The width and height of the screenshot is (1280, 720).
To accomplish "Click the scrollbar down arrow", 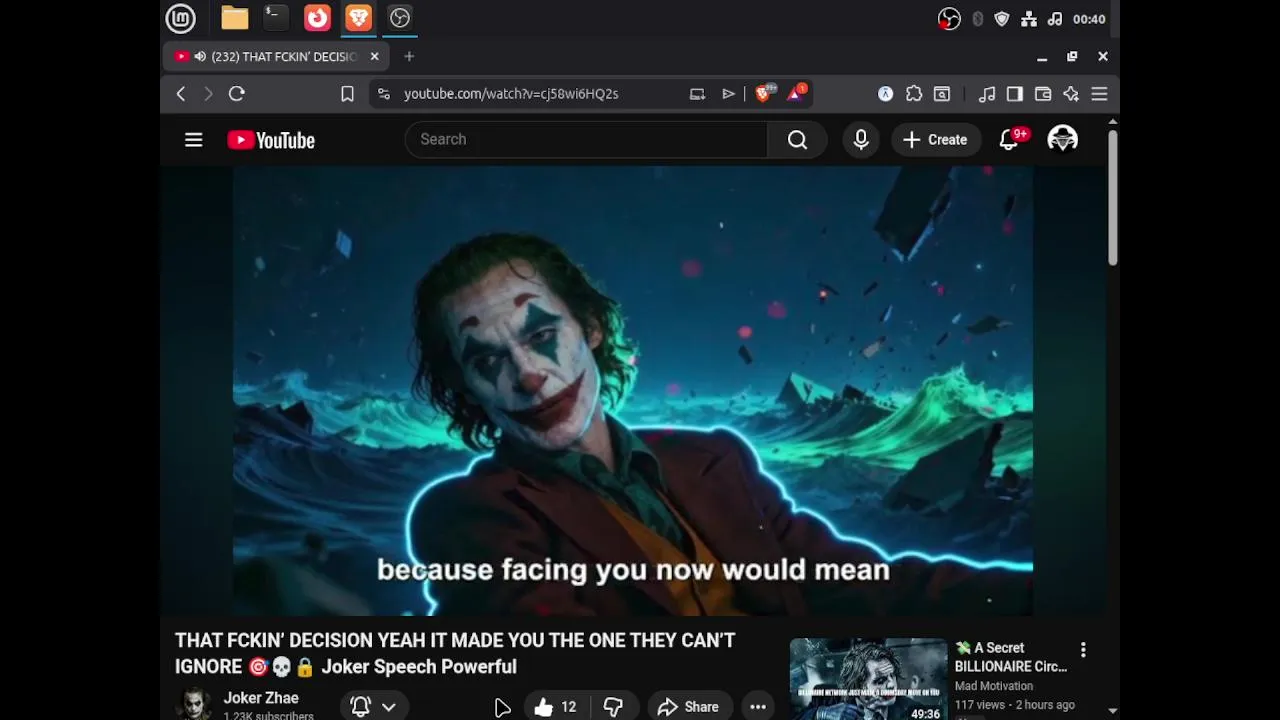I will click(x=1112, y=711).
